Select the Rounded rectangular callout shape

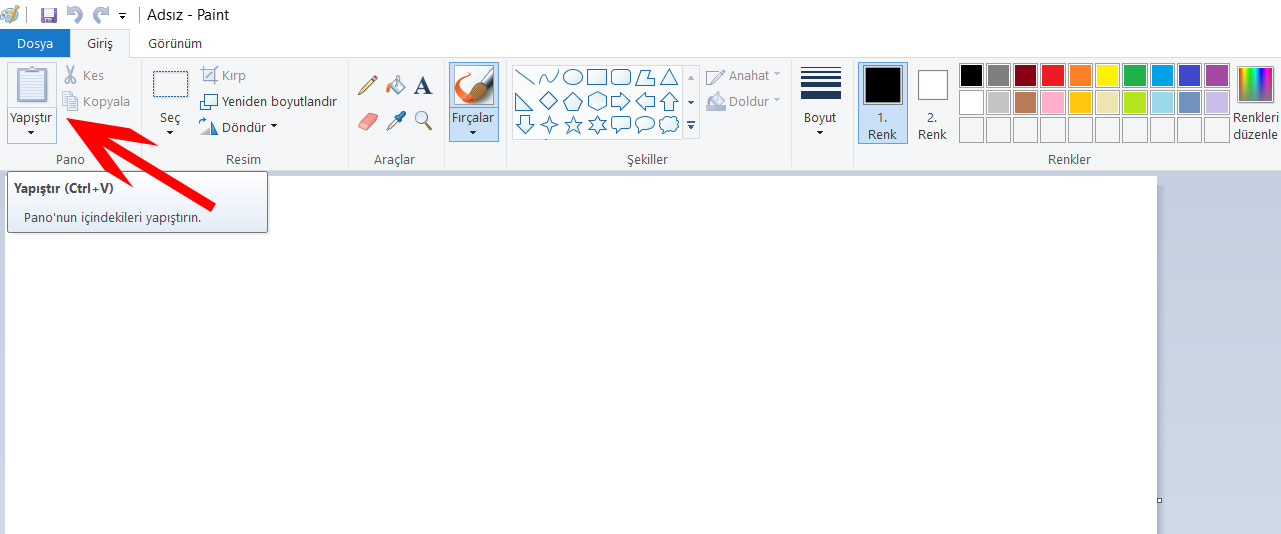(621, 125)
